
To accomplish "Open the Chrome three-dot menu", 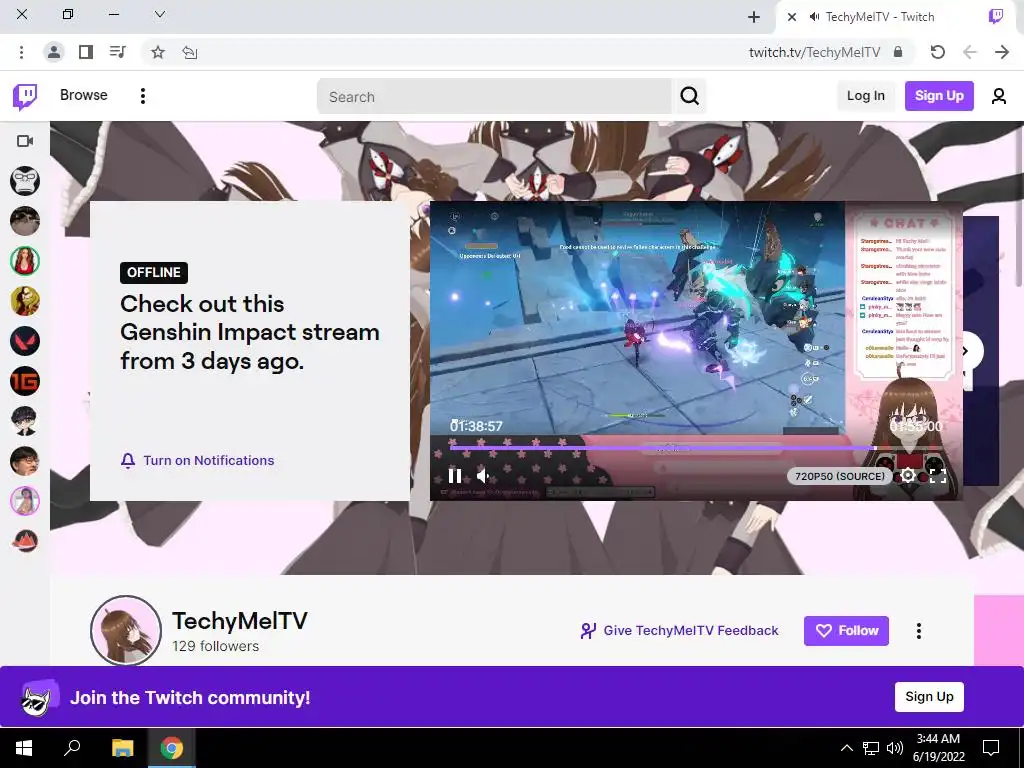I will pyautogui.click(x=22, y=52).
